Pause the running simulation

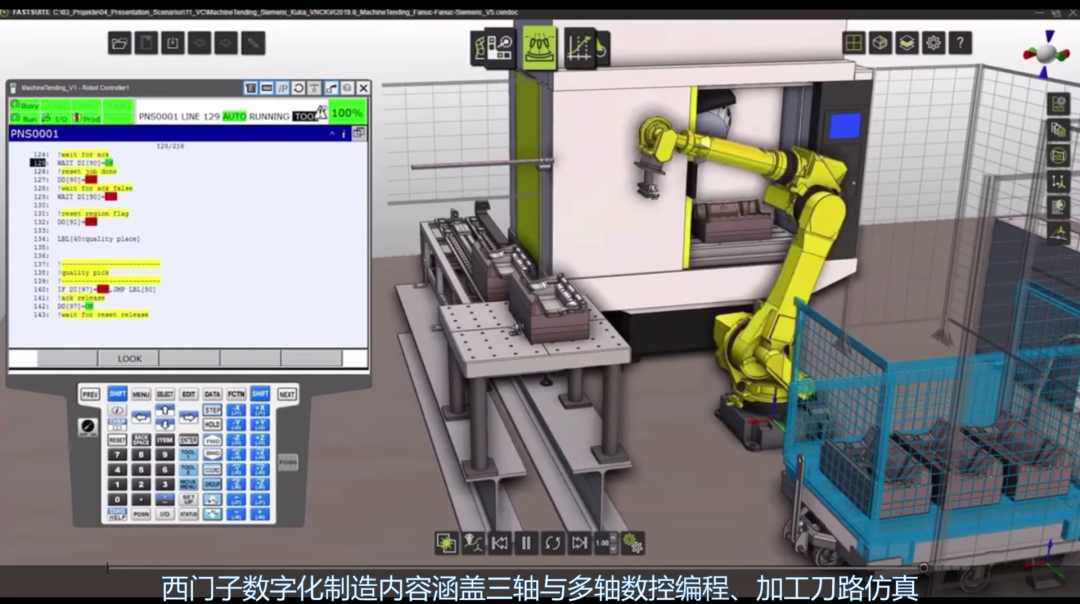tap(527, 541)
